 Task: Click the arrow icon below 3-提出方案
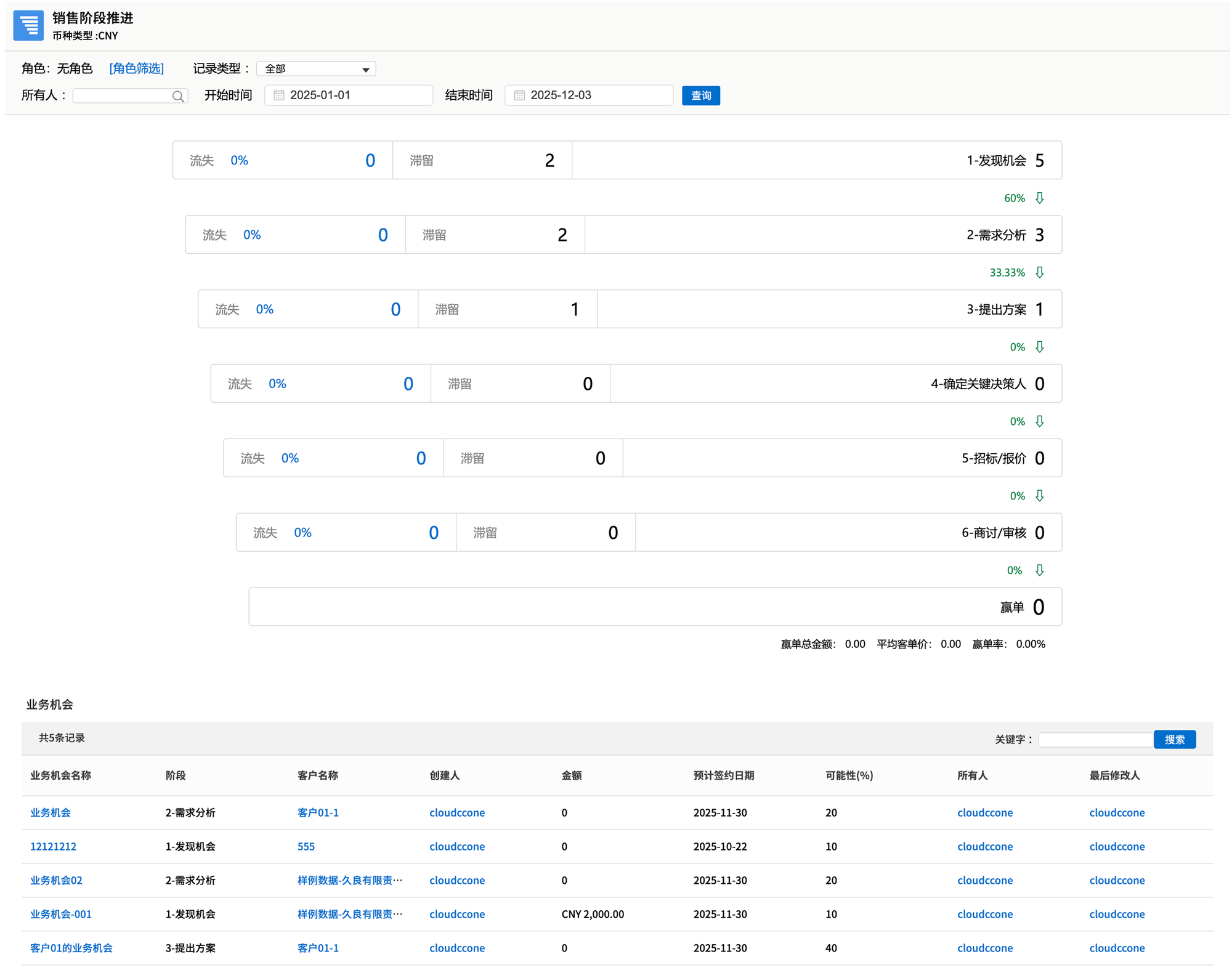[x=1040, y=347]
